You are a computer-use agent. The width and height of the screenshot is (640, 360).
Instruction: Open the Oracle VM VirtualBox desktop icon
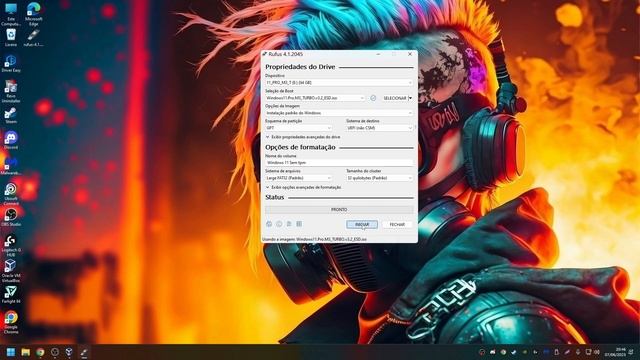[x=11, y=271]
